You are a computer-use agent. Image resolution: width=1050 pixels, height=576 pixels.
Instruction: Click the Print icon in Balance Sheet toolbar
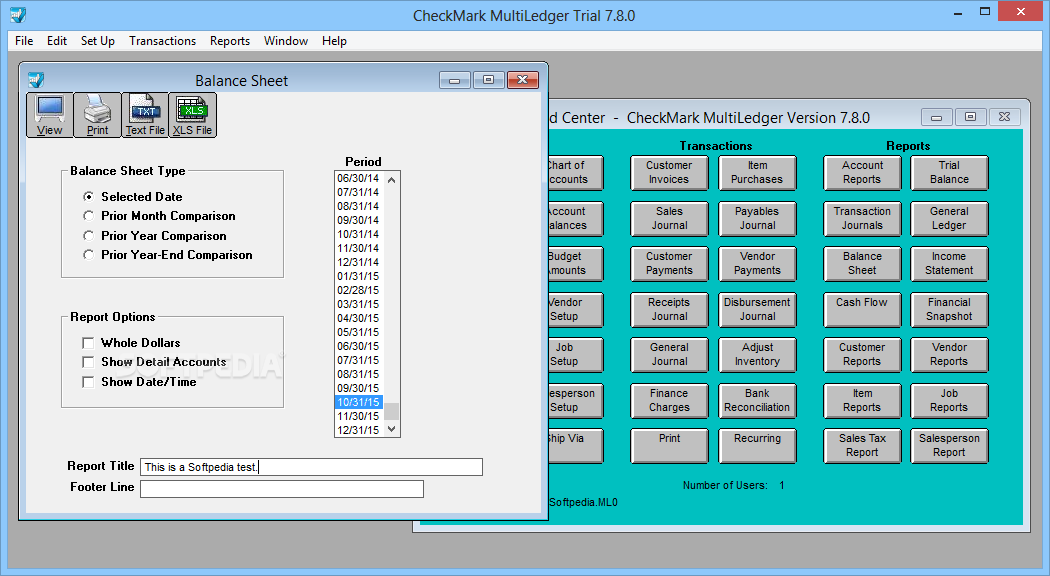click(x=97, y=115)
